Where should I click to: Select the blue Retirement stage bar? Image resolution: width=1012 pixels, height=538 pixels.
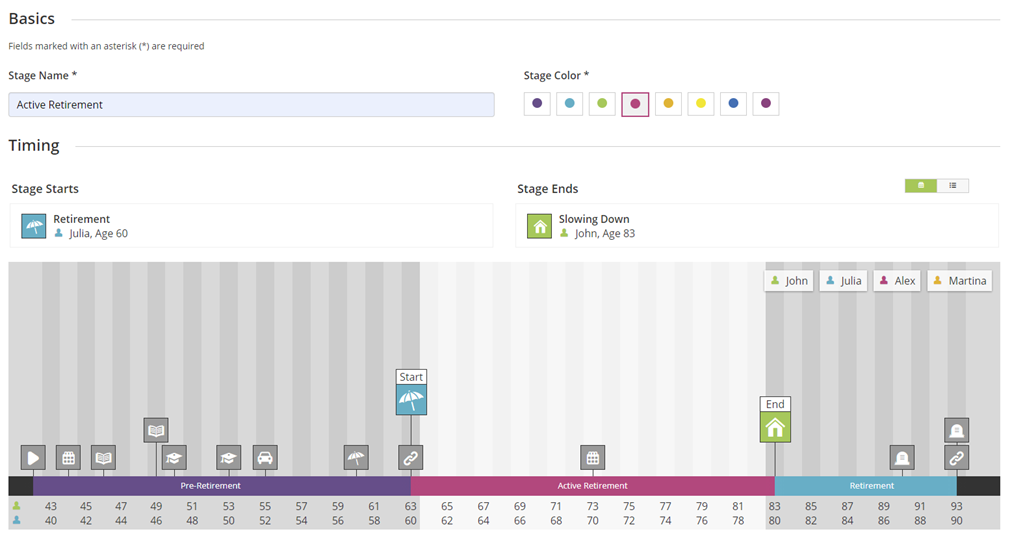[865, 486]
